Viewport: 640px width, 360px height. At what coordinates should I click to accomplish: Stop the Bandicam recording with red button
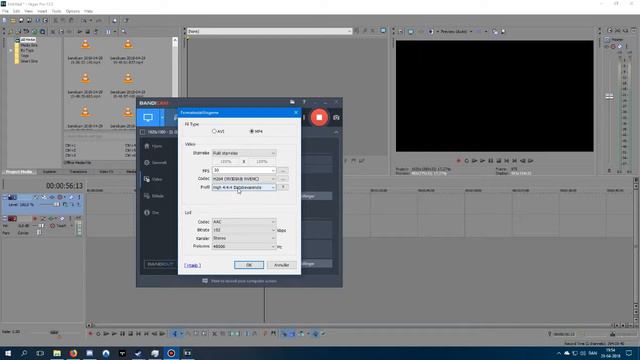319,117
